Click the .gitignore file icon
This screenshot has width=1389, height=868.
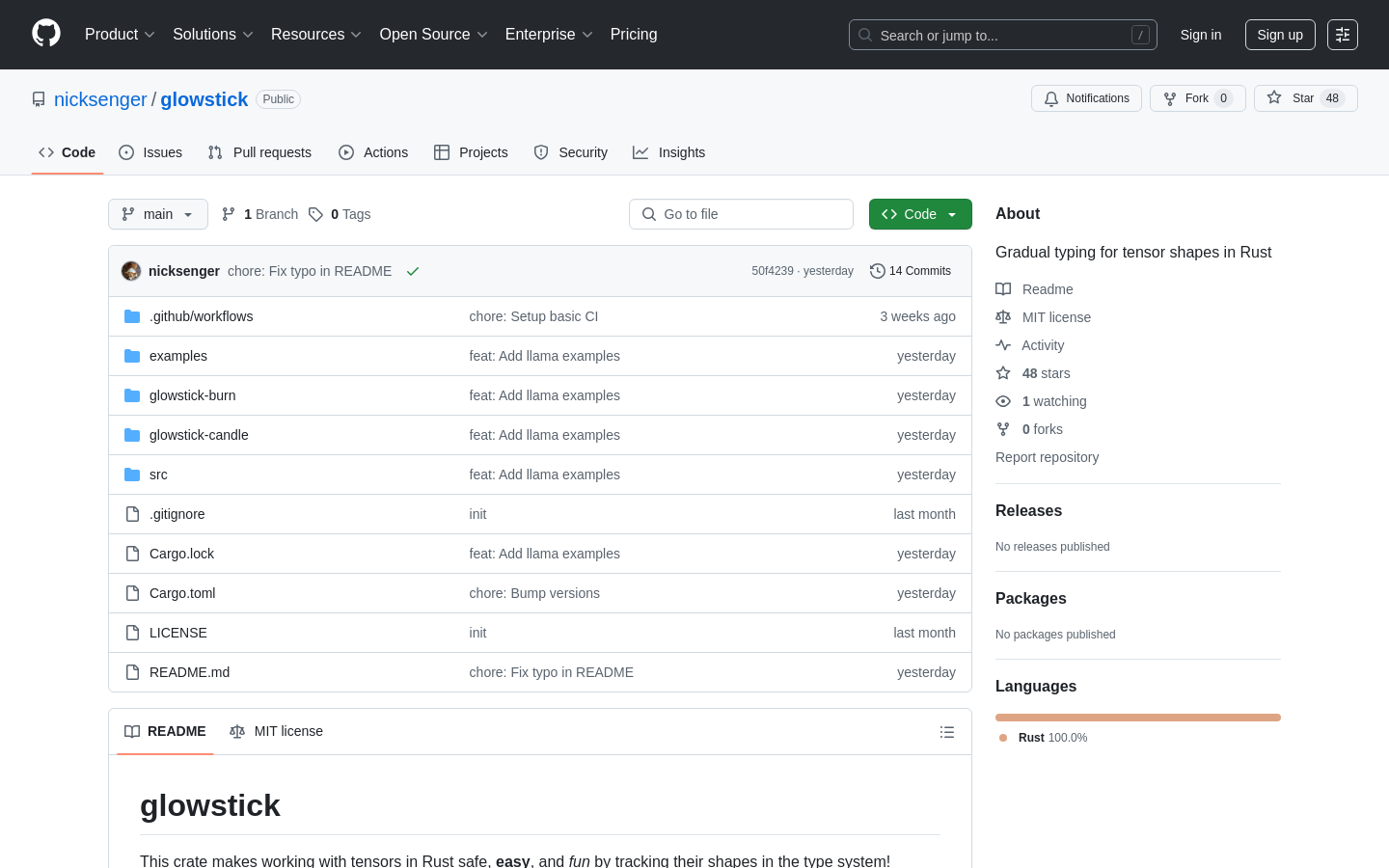pyautogui.click(x=132, y=514)
